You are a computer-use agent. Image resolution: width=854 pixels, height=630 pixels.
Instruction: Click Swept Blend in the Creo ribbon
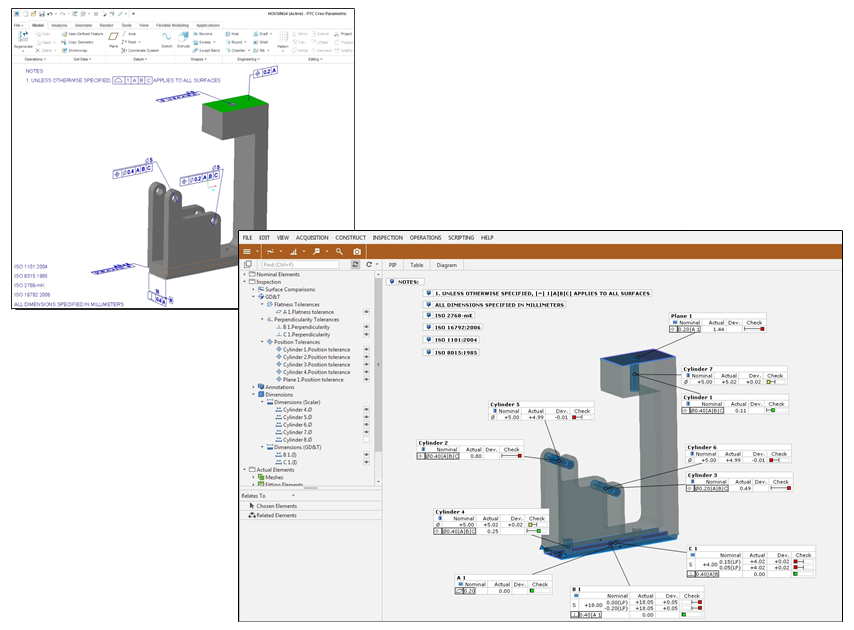(206, 50)
